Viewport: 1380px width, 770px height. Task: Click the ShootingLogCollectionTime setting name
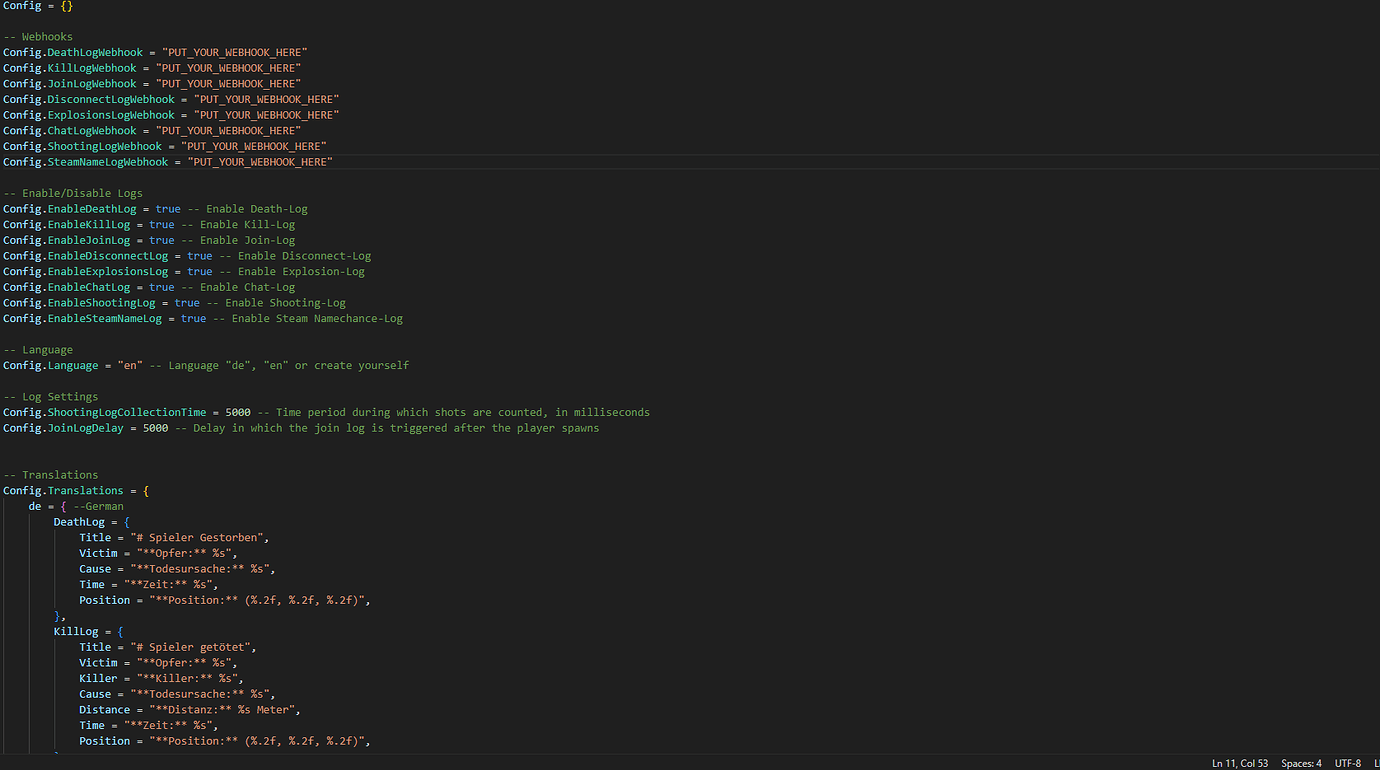(127, 411)
